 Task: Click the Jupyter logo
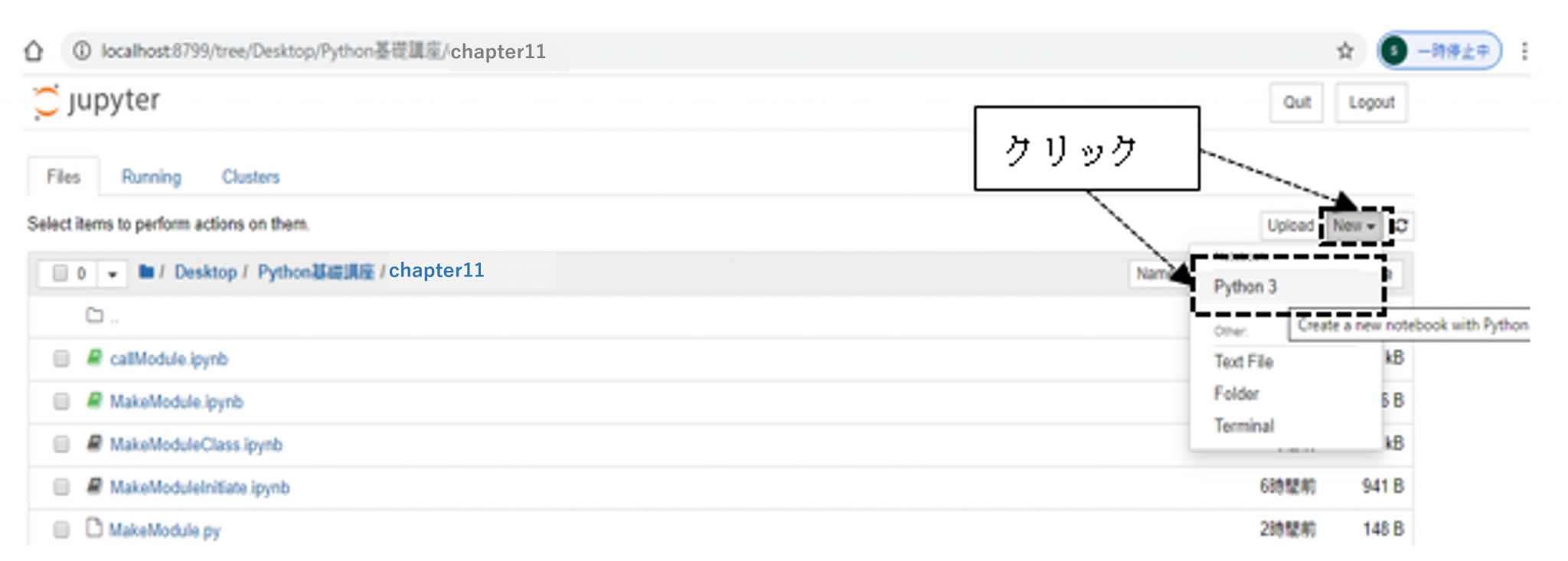pos(96,102)
